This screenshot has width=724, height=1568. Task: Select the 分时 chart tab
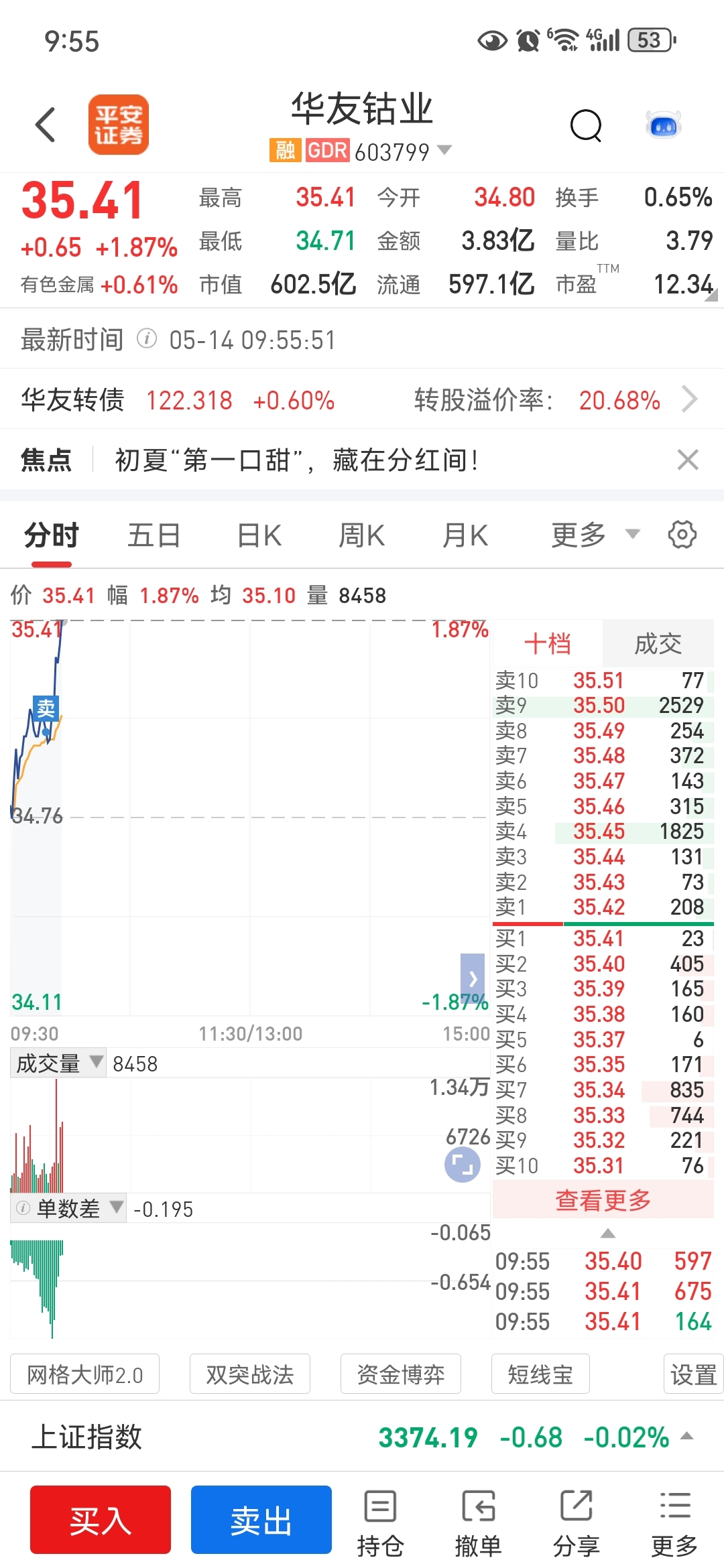pos(52,536)
